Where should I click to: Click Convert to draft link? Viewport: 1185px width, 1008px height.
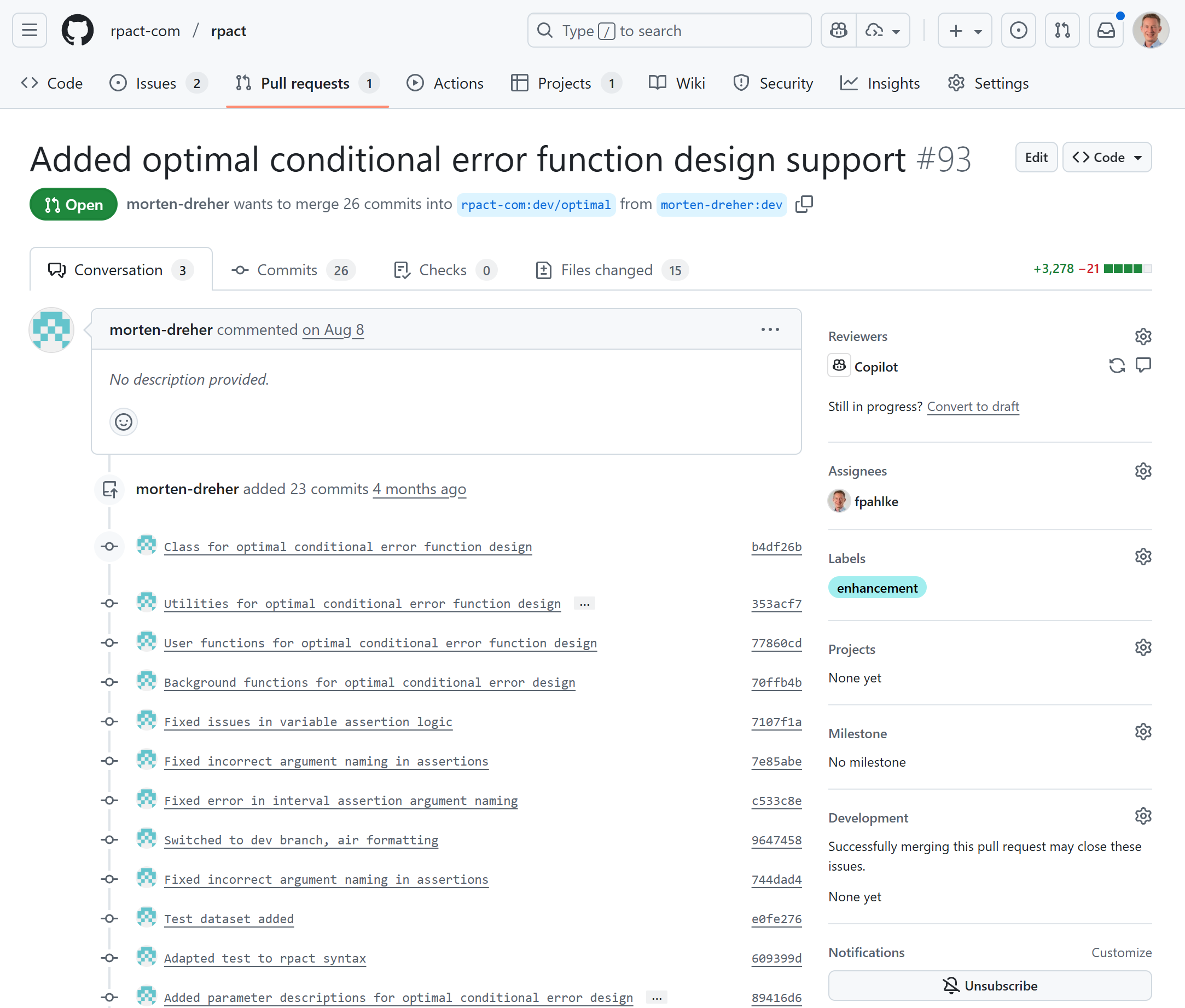pyautogui.click(x=972, y=406)
